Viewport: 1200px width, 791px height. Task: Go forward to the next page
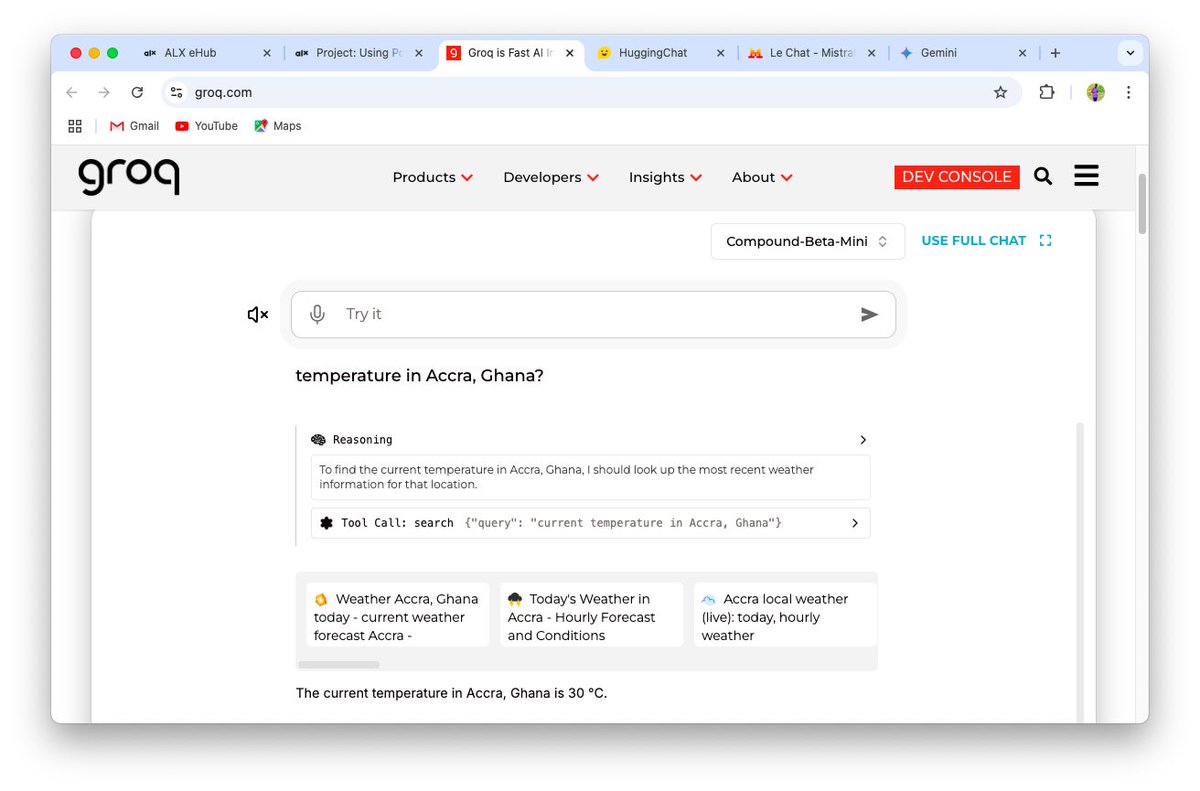104,92
